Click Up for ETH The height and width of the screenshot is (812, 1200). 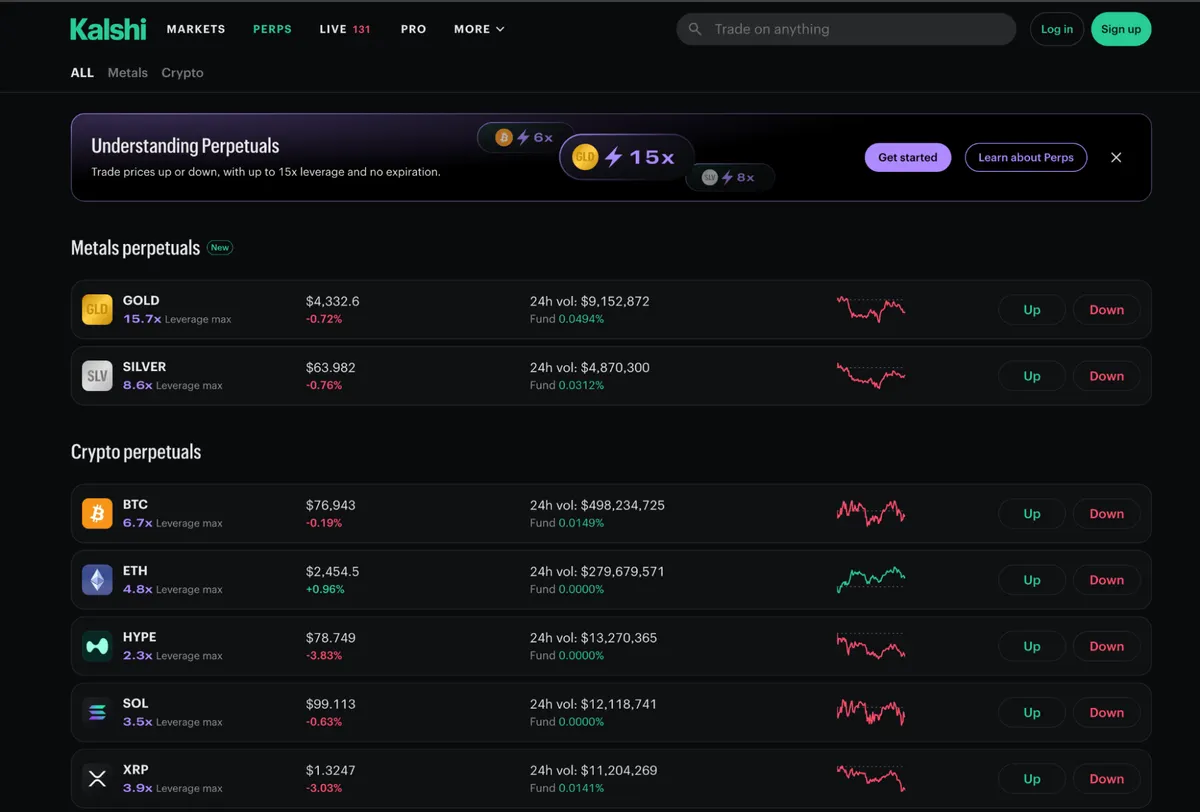pos(1032,580)
